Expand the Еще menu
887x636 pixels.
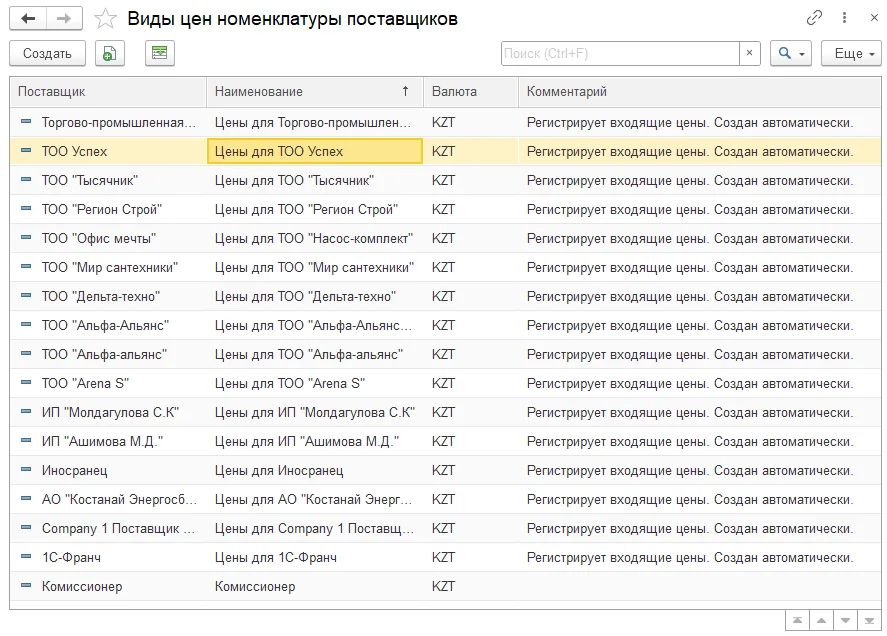(x=851, y=53)
